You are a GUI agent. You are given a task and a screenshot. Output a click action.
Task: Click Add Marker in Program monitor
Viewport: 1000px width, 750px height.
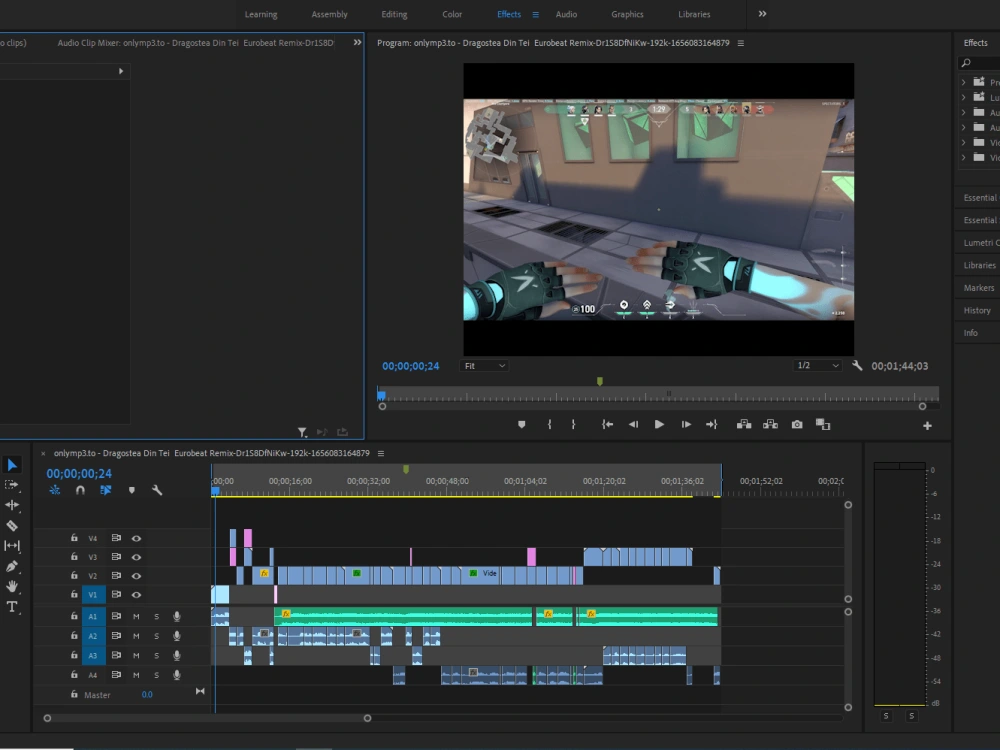click(x=522, y=425)
